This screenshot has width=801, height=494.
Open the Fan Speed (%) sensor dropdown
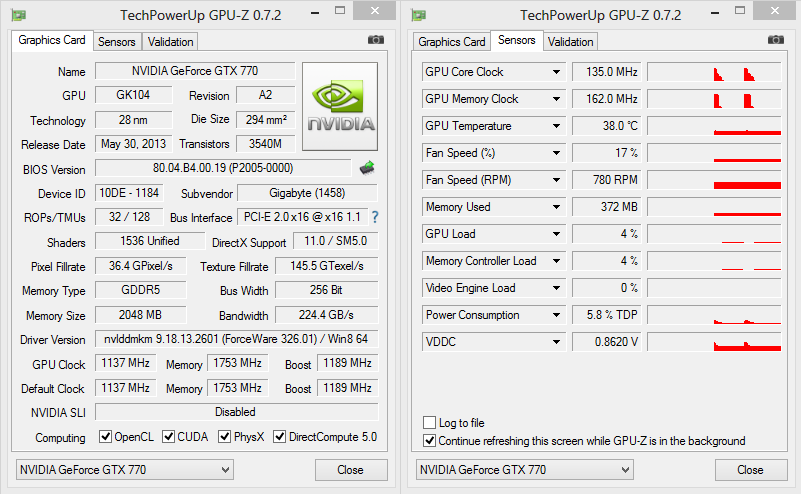[556, 153]
